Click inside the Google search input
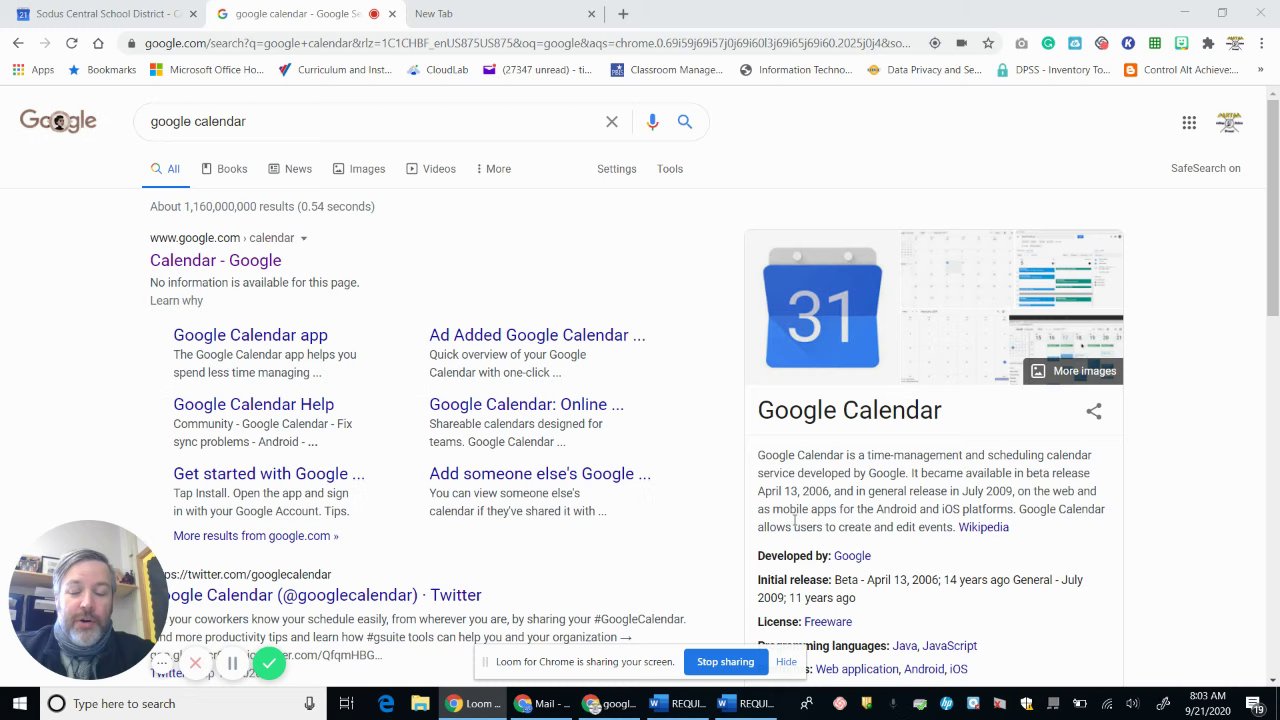The width and height of the screenshot is (1280, 720). click(370, 121)
